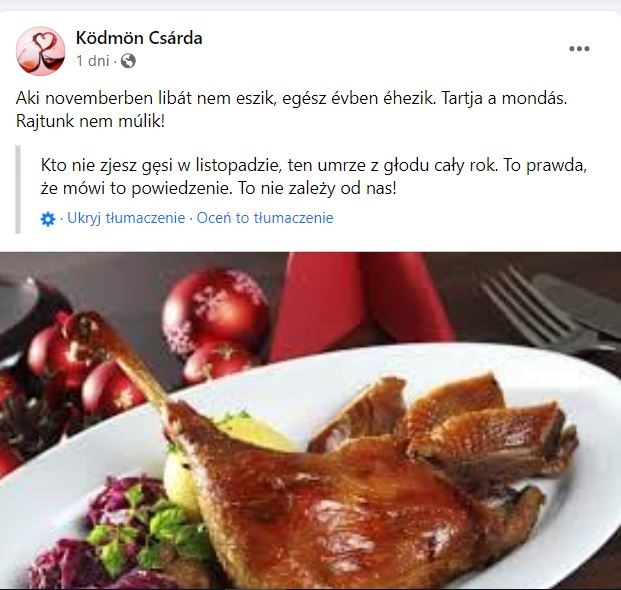The width and height of the screenshot is (621, 590).
Task: Click the gray quote bar beside translation
Action: pyautogui.click(x=18, y=190)
